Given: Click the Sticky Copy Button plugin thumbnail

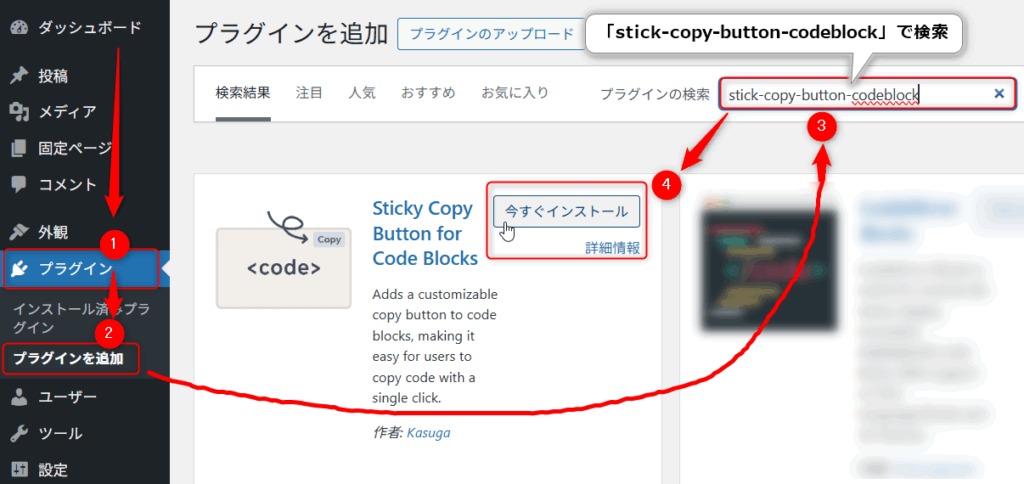Looking at the screenshot, I should (283, 258).
